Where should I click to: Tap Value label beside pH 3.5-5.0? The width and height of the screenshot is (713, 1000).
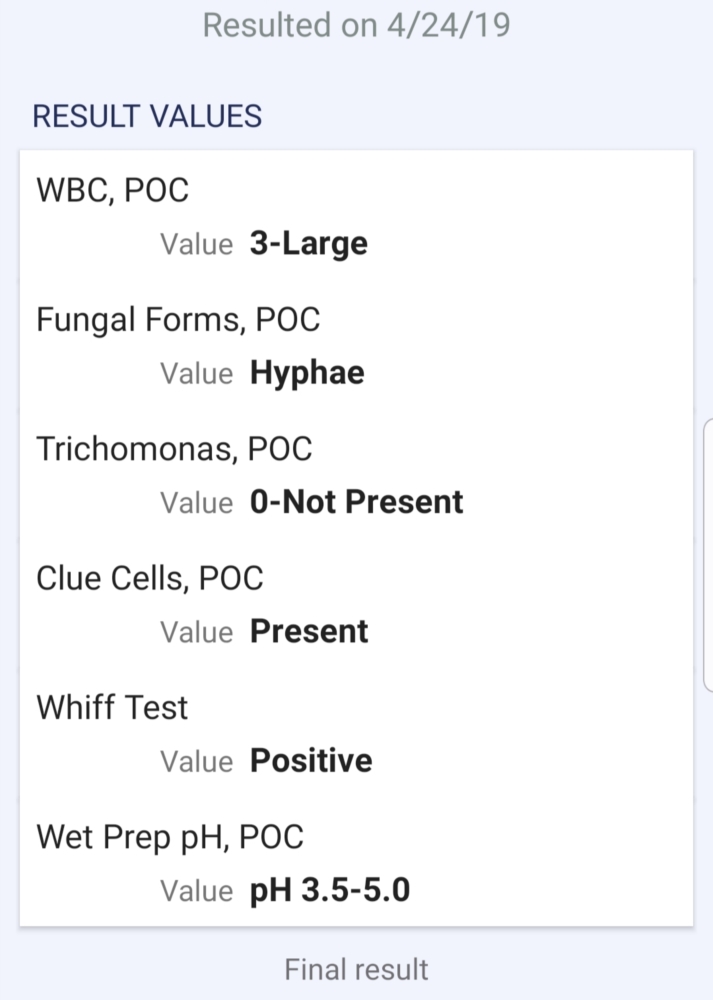pos(196,891)
